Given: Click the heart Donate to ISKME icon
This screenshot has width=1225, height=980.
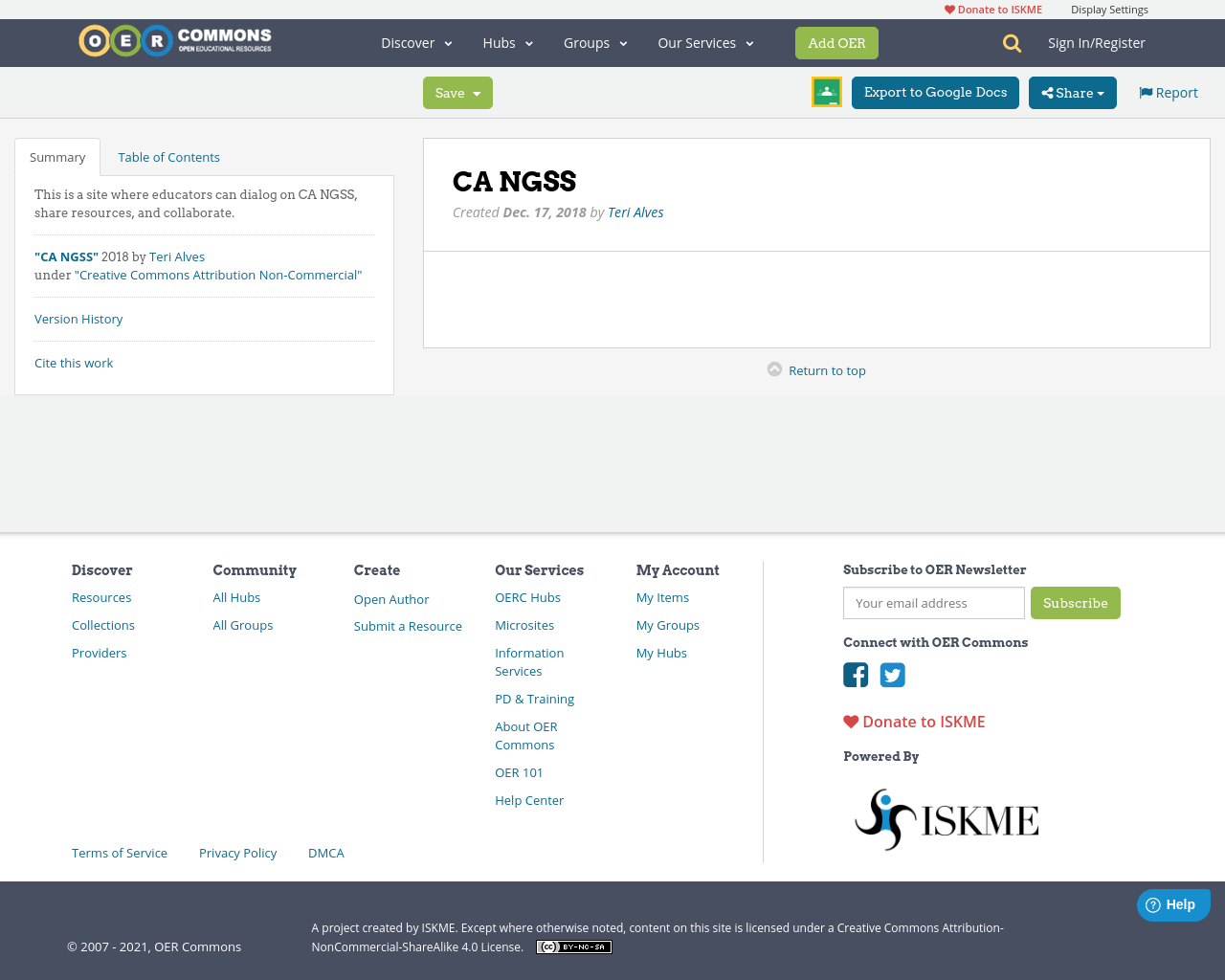Looking at the screenshot, I should [851, 721].
